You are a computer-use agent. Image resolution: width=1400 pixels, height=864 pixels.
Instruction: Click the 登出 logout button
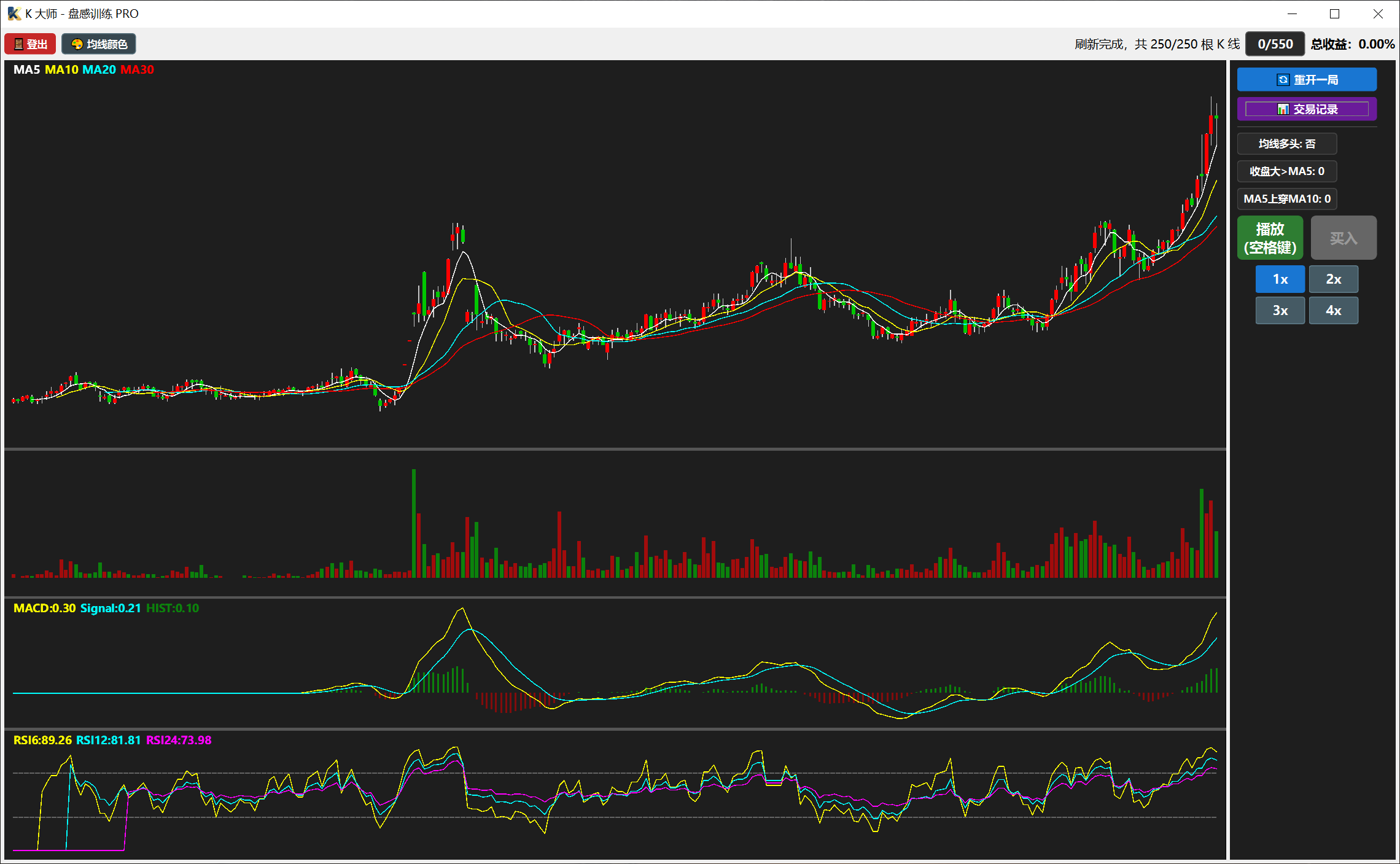[30, 44]
